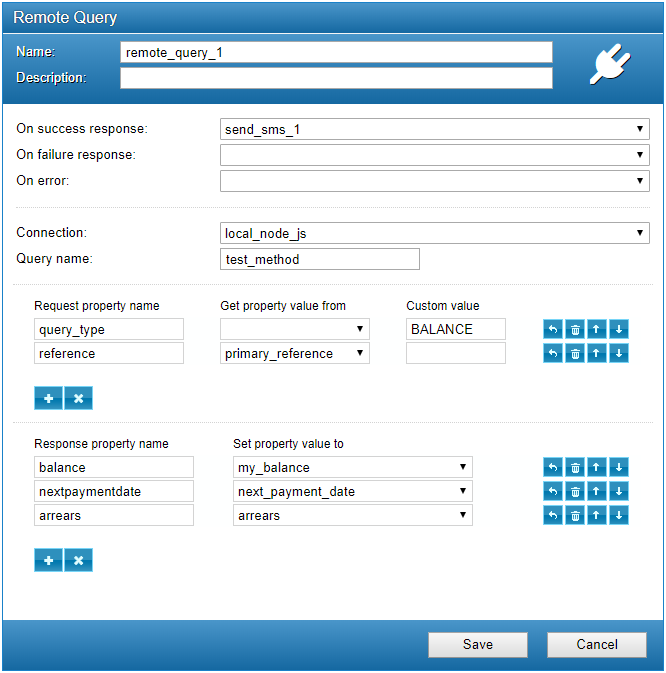Image resolution: width=666 pixels, height=673 pixels.
Task: Move the arrears row up
Action: [596, 515]
